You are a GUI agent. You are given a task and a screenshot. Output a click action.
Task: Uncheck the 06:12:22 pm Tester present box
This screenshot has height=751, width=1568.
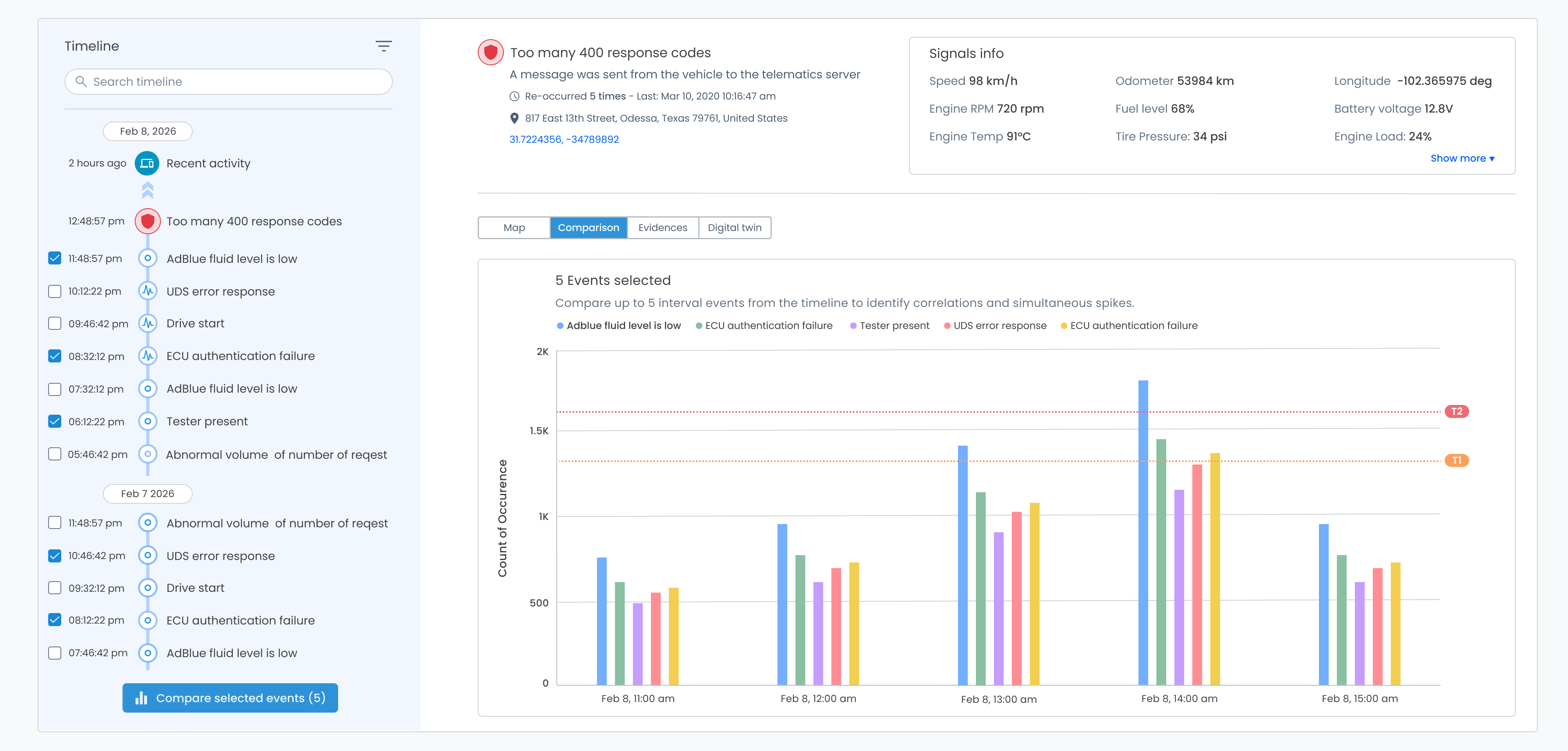(x=55, y=421)
